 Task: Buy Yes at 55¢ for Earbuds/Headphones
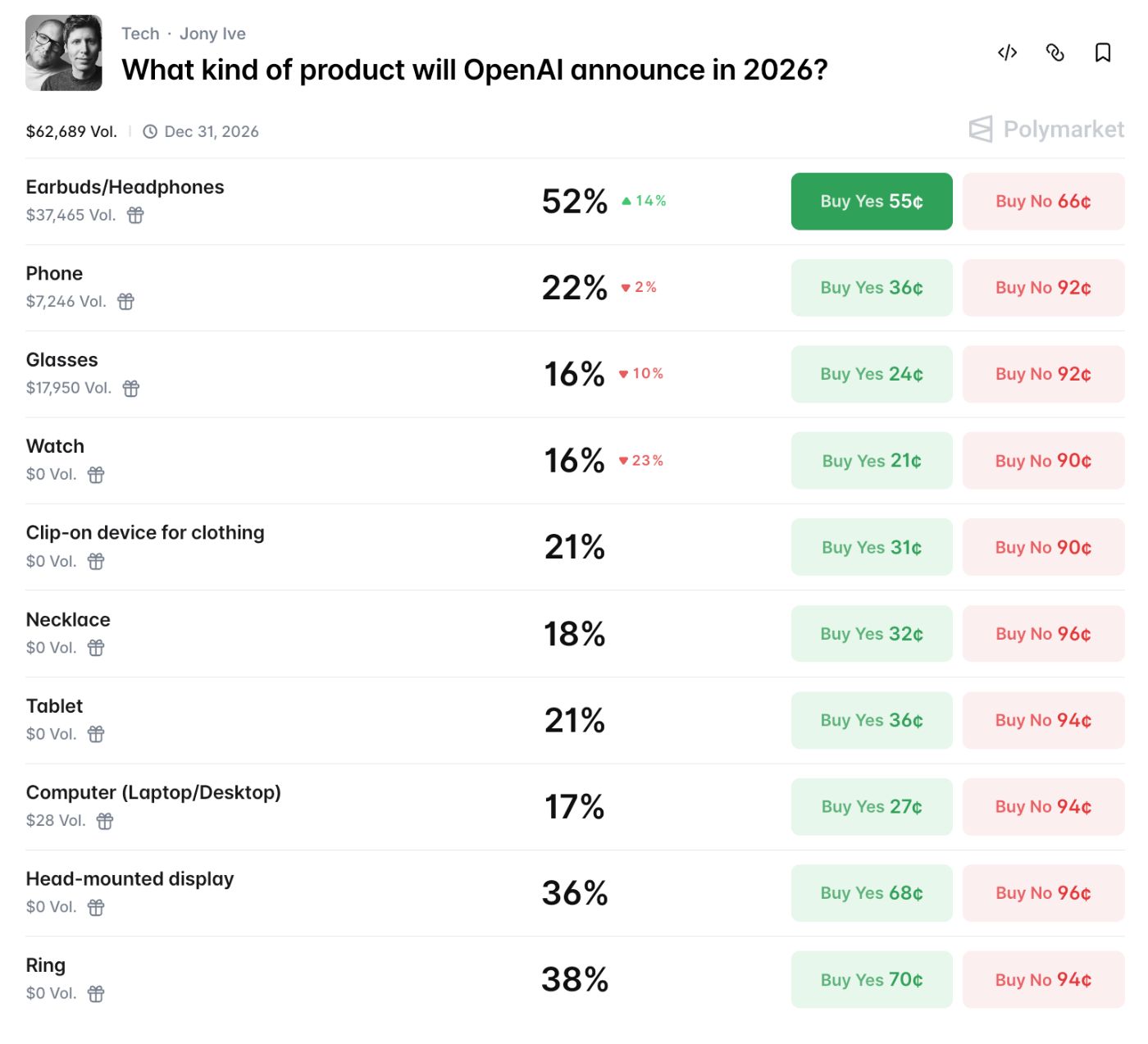point(871,201)
